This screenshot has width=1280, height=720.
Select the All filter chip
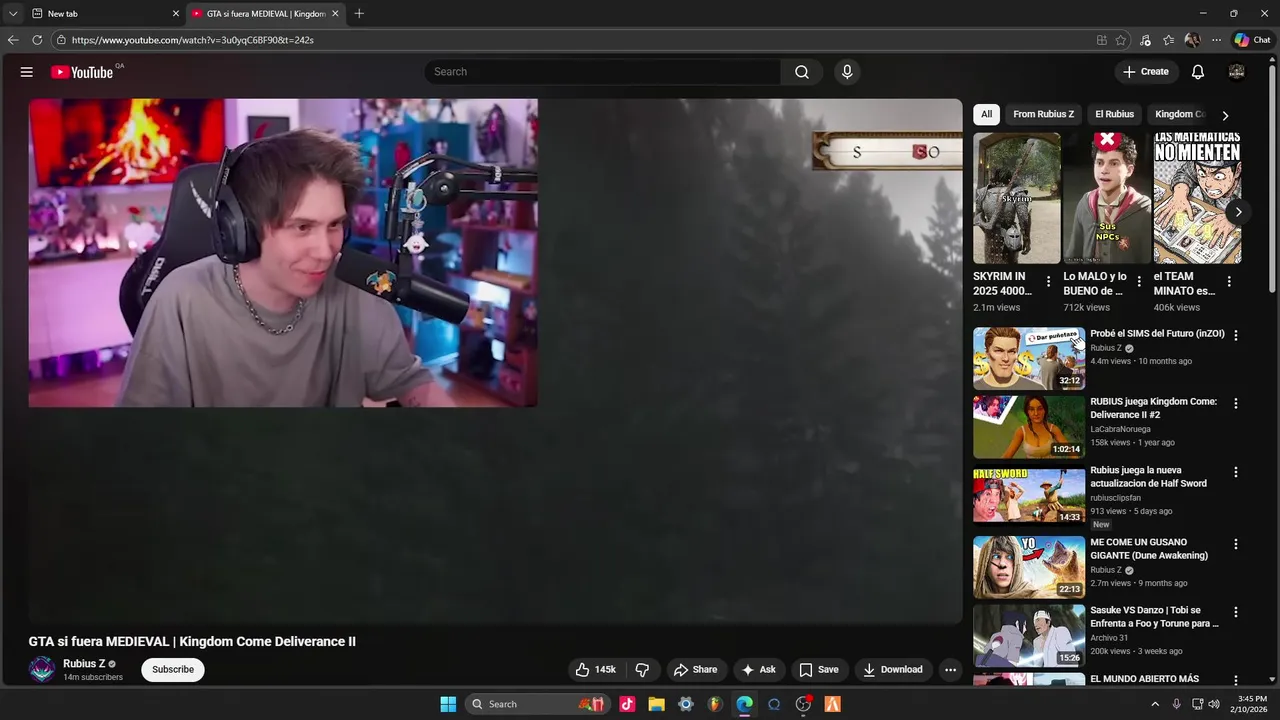click(x=986, y=114)
